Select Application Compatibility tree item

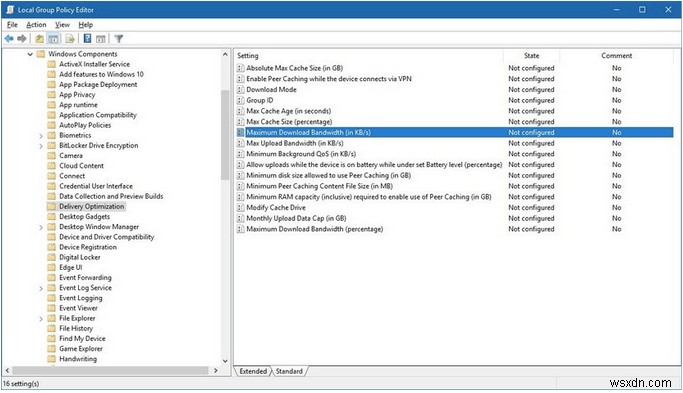[98, 115]
